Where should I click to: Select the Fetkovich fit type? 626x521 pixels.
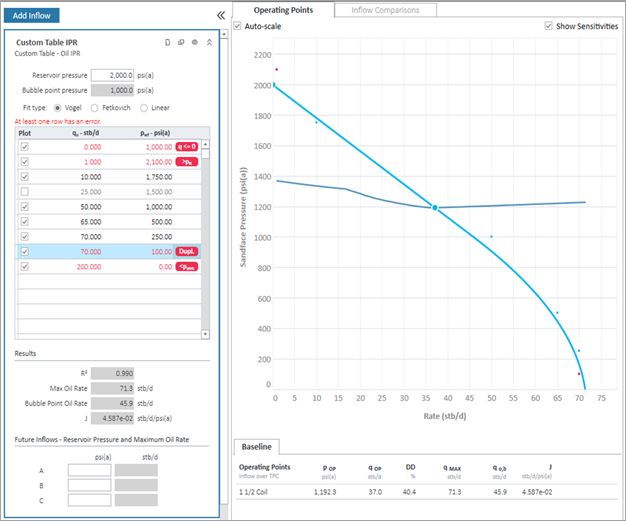point(95,108)
